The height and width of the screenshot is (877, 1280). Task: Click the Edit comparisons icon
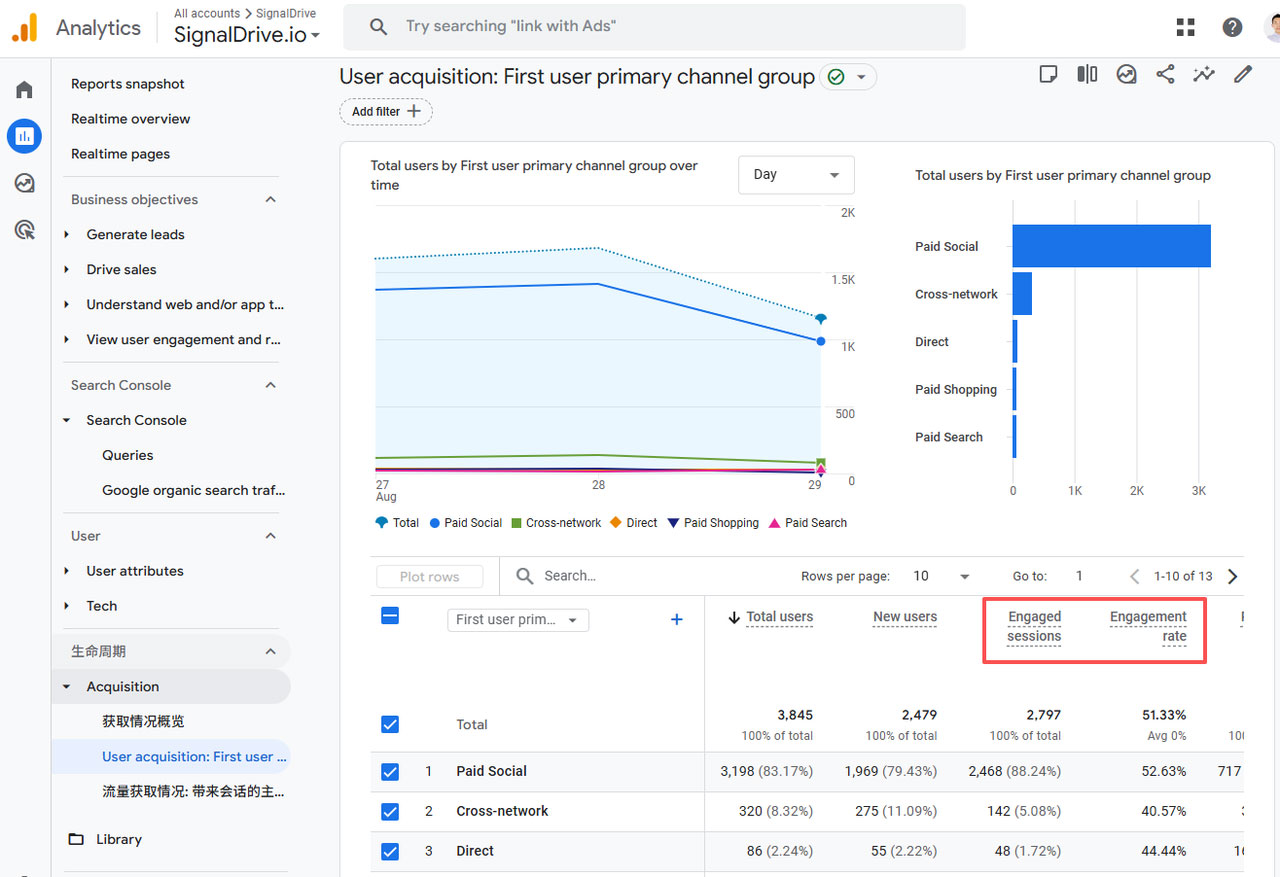coord(1087,74)
